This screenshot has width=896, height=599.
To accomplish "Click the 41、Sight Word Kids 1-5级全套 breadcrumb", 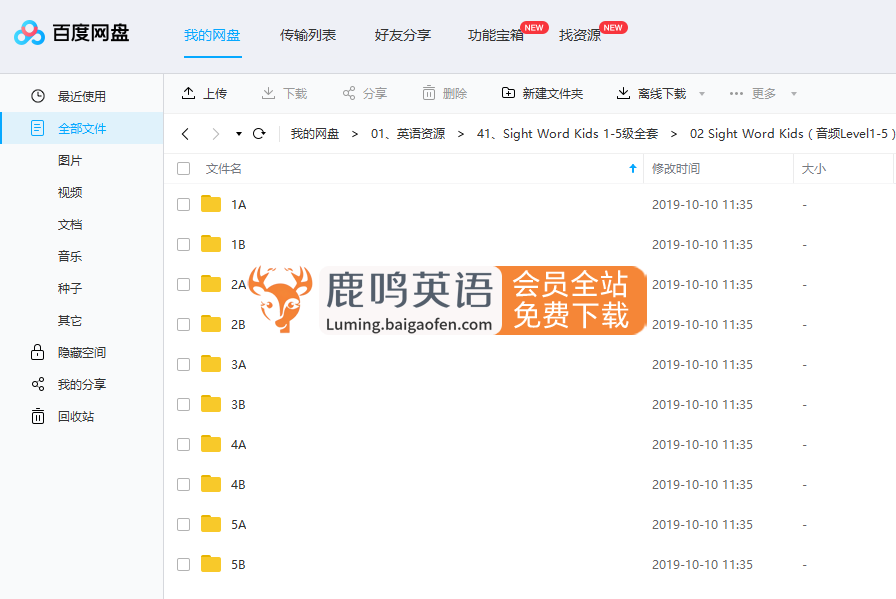I will tap(567, 134).
